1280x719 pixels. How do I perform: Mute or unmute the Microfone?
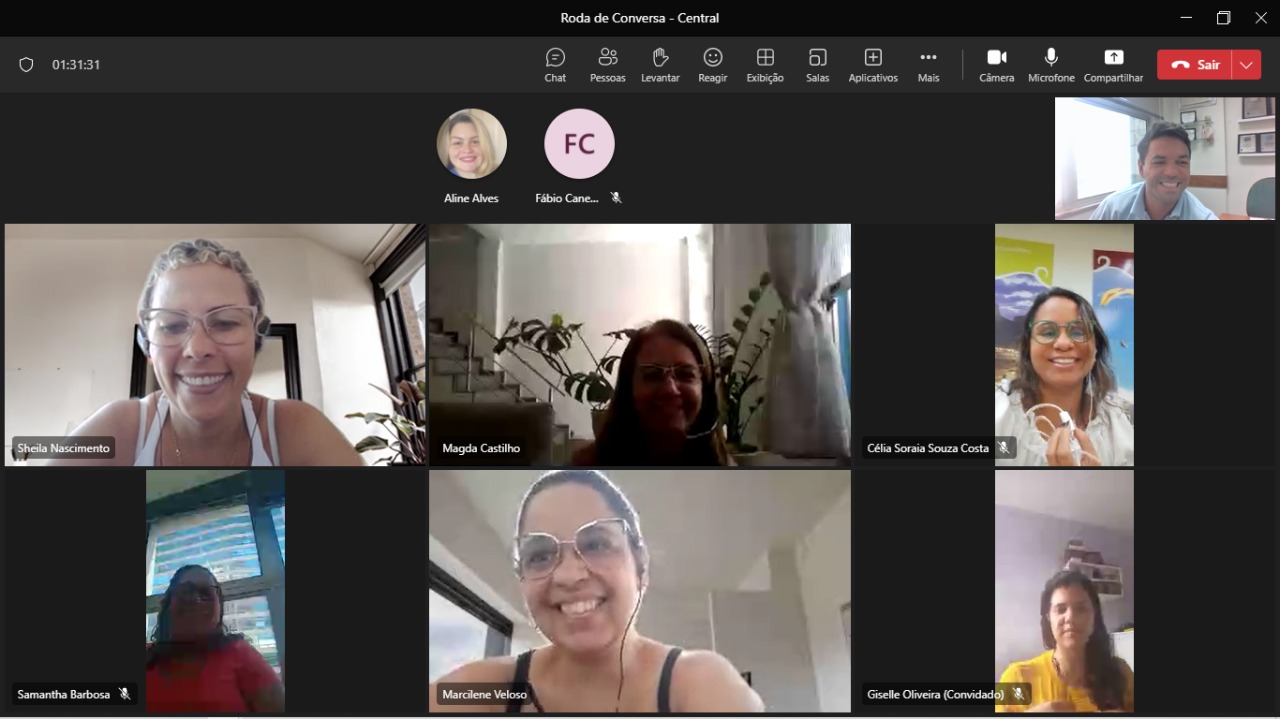[x=1051, y=64]
